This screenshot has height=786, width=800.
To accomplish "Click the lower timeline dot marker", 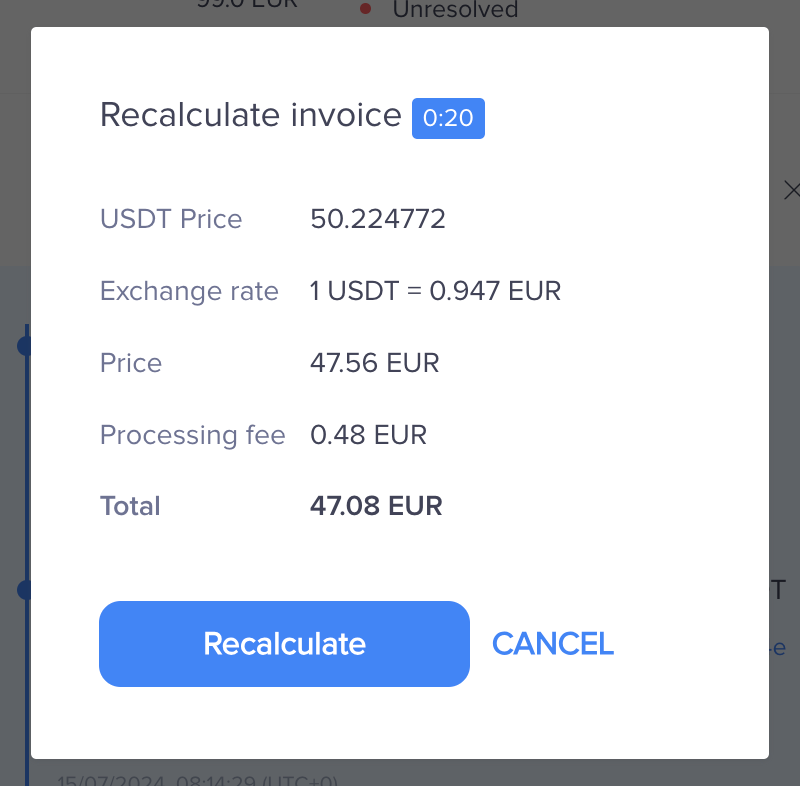I will point(24,590).
